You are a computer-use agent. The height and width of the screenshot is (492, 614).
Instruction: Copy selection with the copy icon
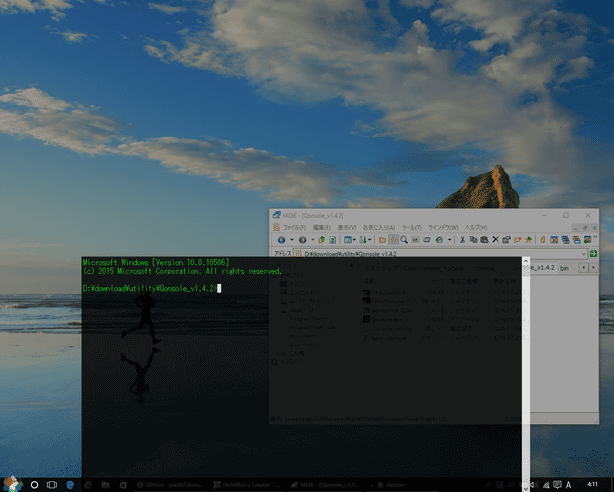[473, 240]
